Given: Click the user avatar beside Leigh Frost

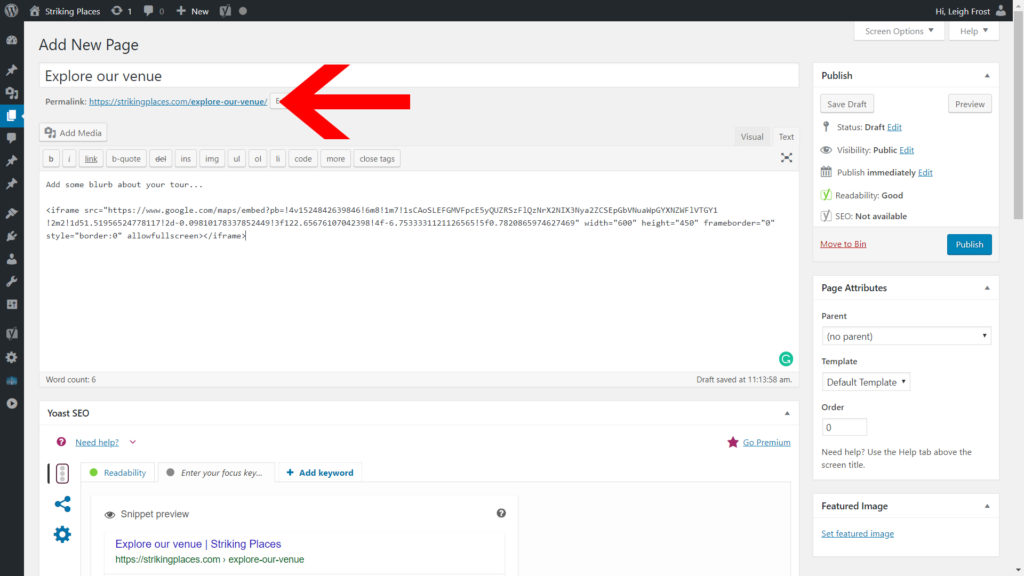Looking at the screenshot, I should pos(1000,10).
